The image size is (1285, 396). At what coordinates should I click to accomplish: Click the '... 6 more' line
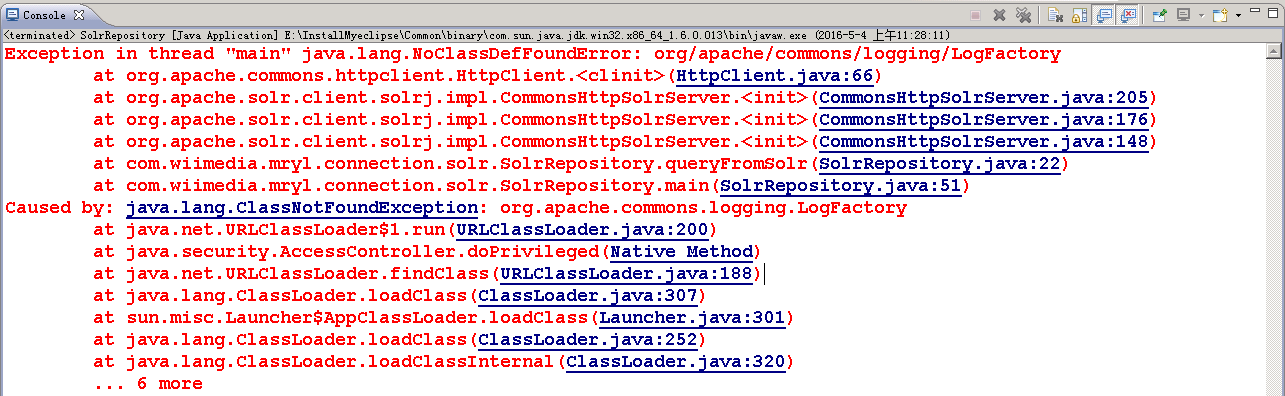pos(148,384)
